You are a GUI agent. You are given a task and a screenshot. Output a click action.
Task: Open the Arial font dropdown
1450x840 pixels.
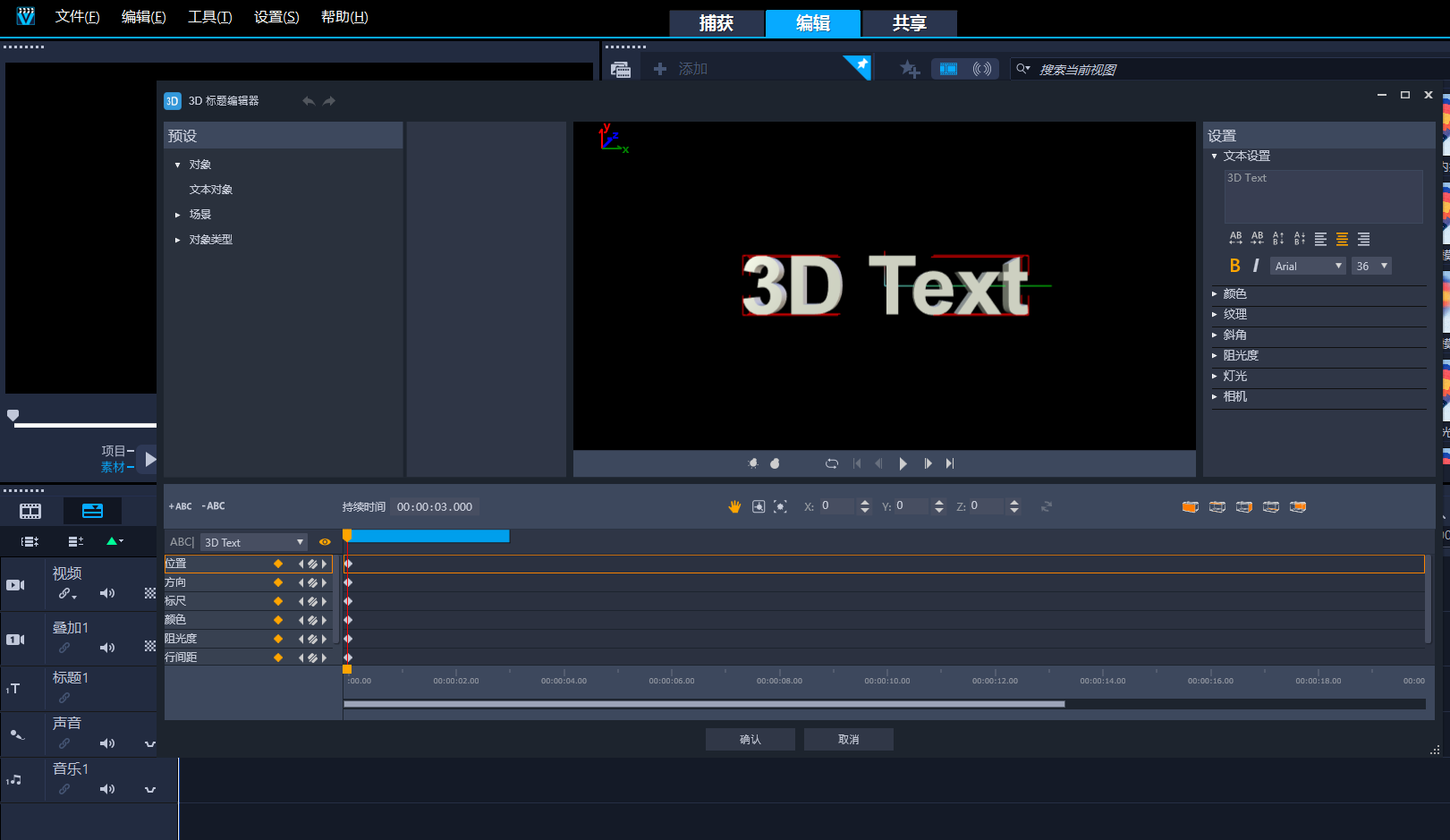point(1307,266)
